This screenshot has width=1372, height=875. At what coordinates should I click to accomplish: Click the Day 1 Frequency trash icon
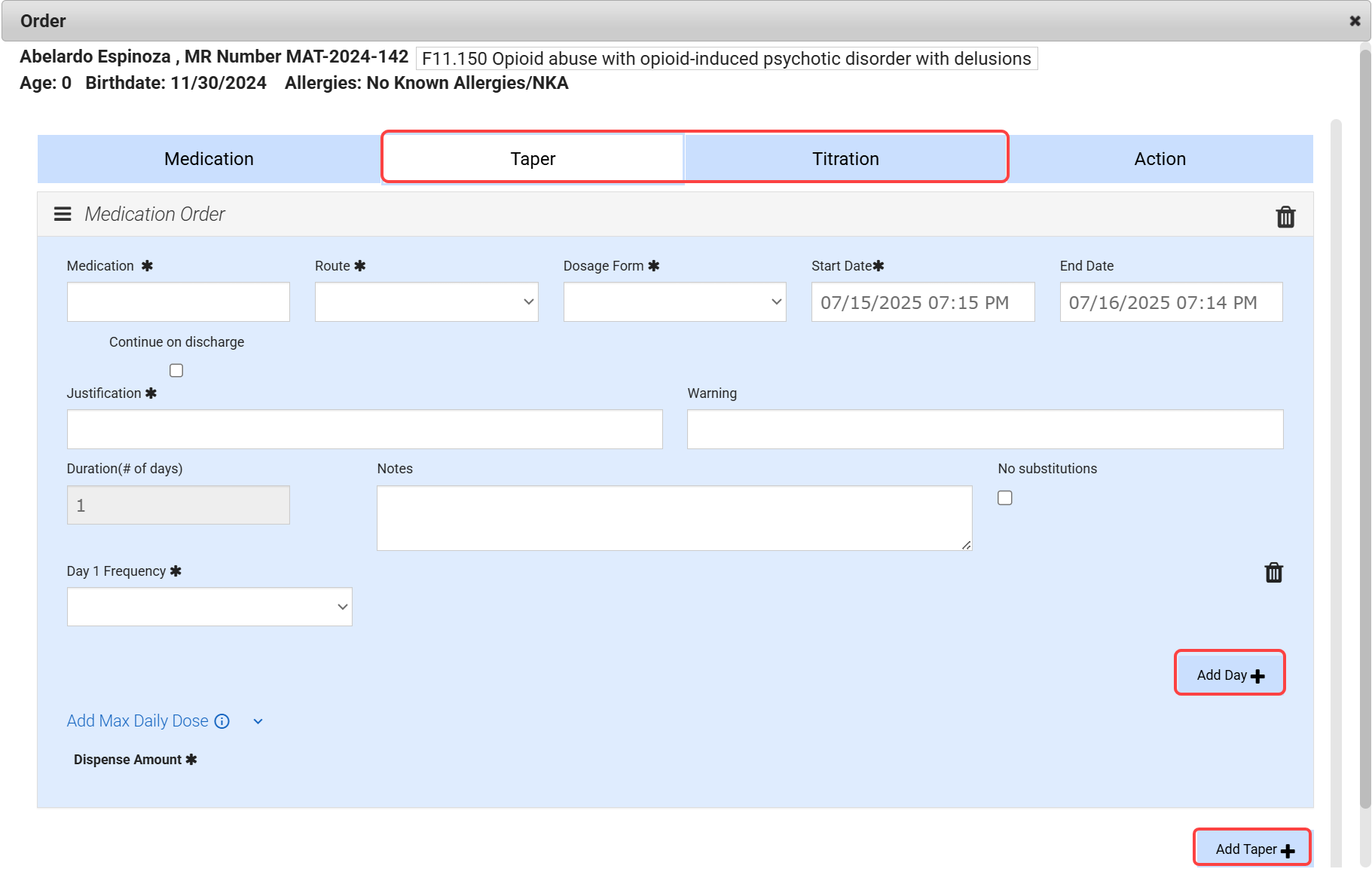[1273, 573]
